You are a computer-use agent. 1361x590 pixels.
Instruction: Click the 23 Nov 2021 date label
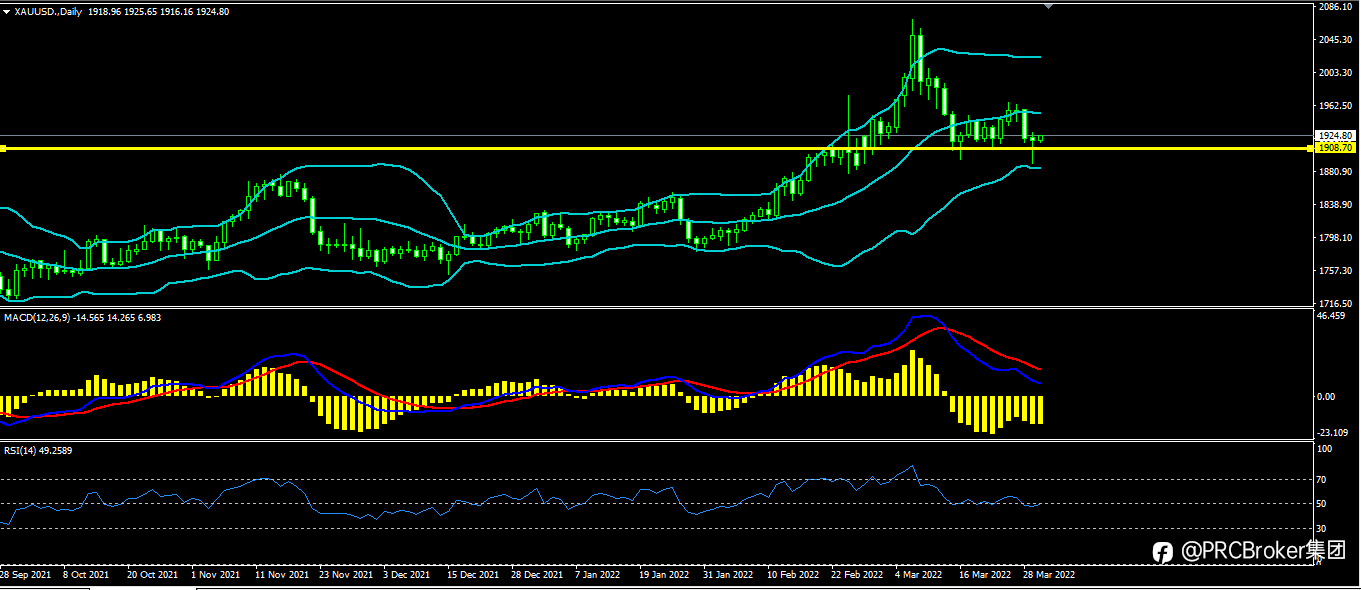point(345,576)
